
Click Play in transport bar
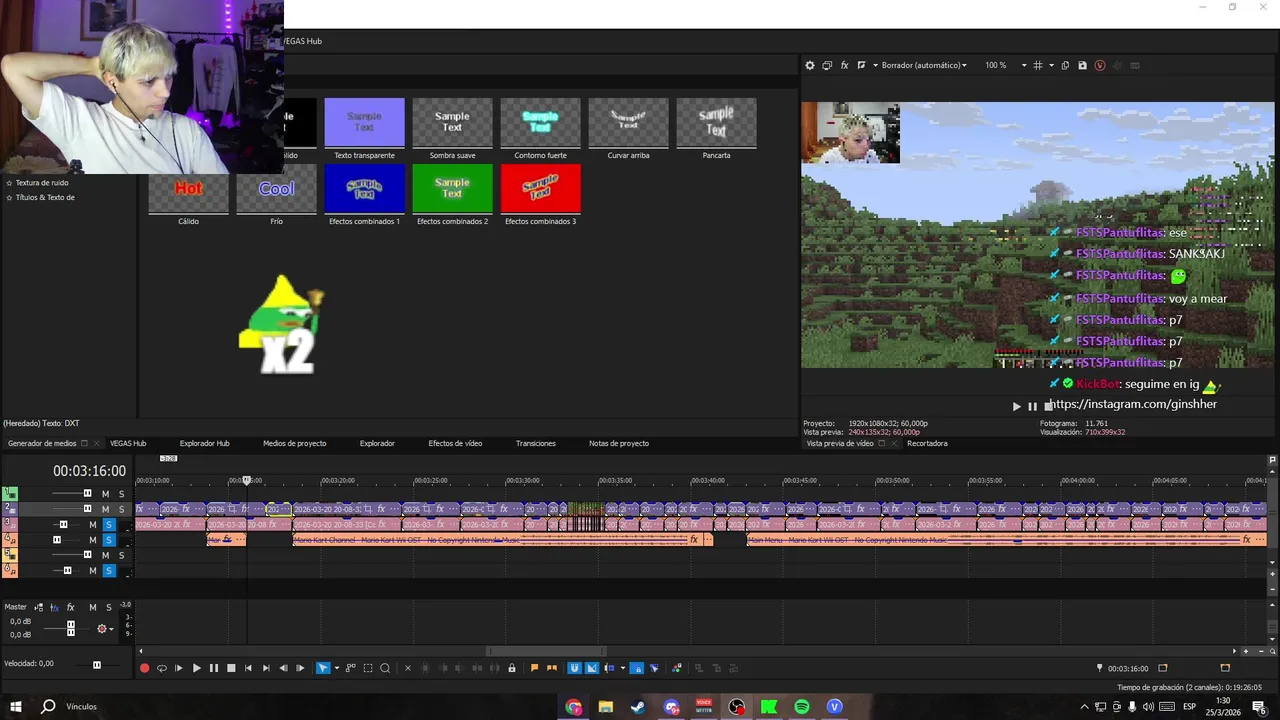click(x=196, y=668)
